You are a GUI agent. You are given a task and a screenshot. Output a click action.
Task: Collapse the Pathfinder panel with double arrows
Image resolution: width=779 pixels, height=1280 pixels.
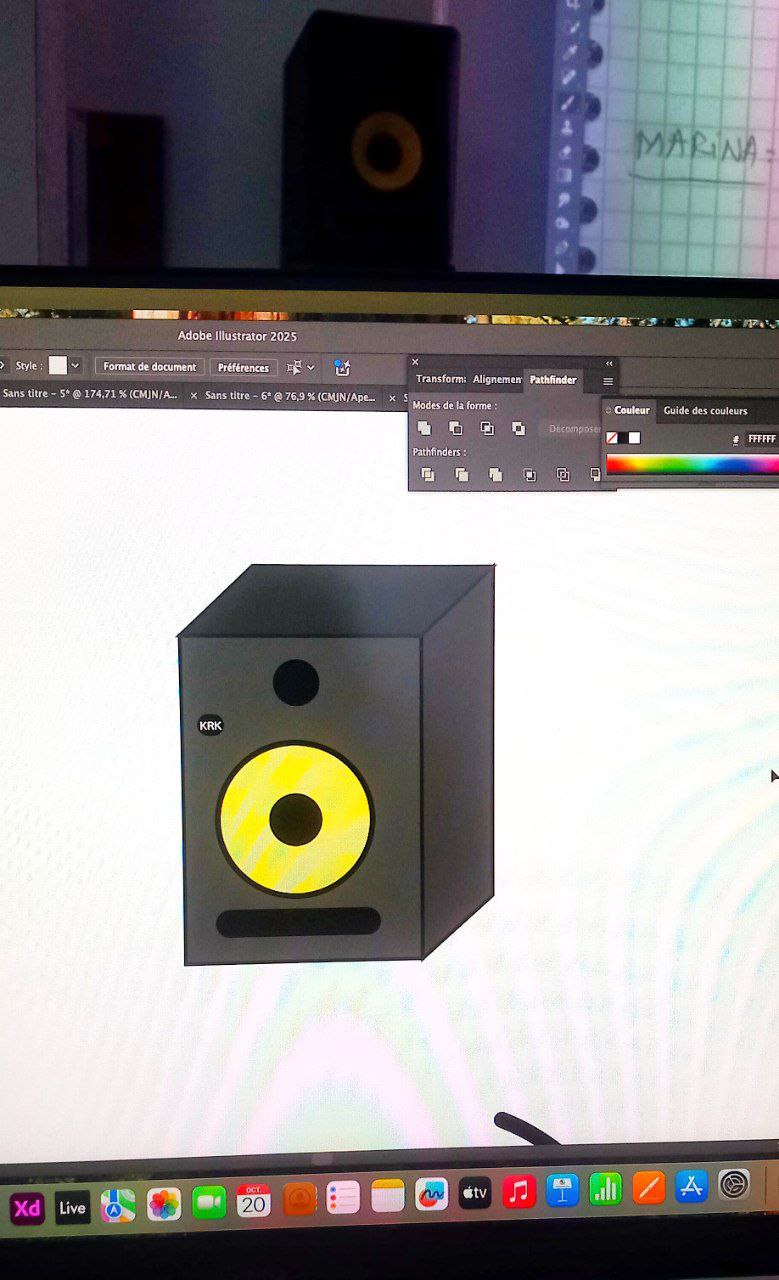coord(609,363)
